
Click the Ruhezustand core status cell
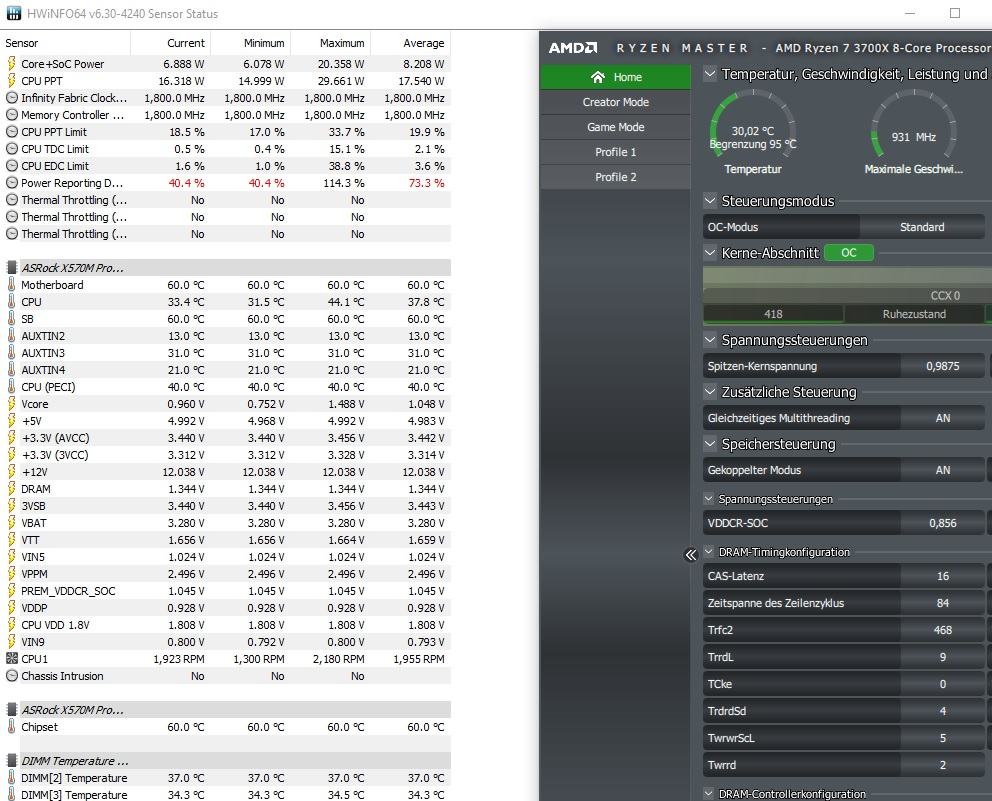click(914, 314)
